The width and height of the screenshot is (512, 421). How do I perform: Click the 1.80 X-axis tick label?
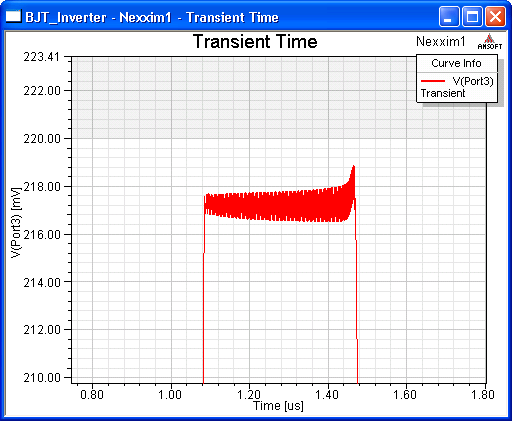(x=483, y=395)
